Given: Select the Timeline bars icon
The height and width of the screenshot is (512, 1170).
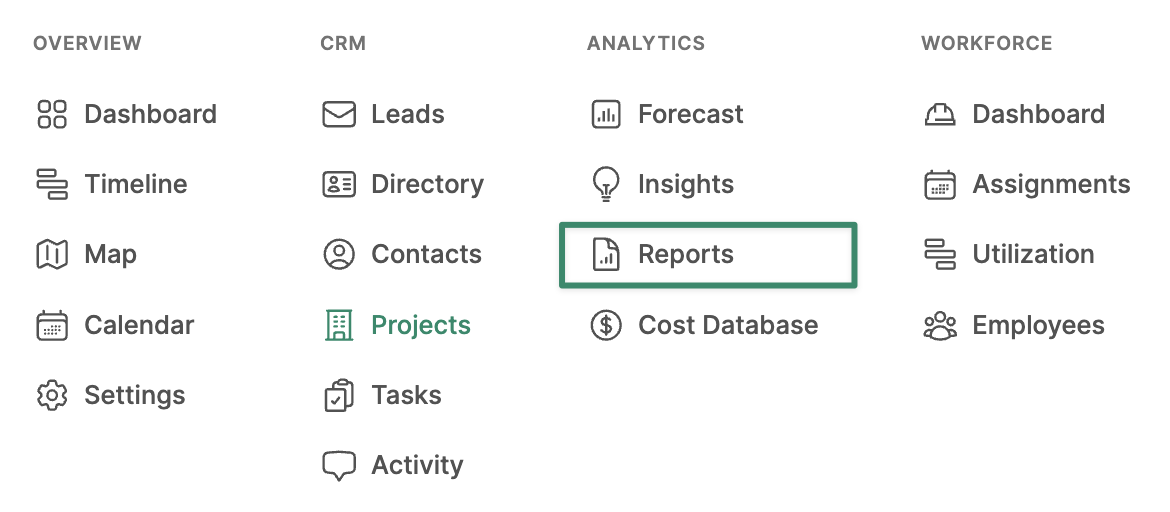Looking at the screenshot, I should tap(51, 184).
